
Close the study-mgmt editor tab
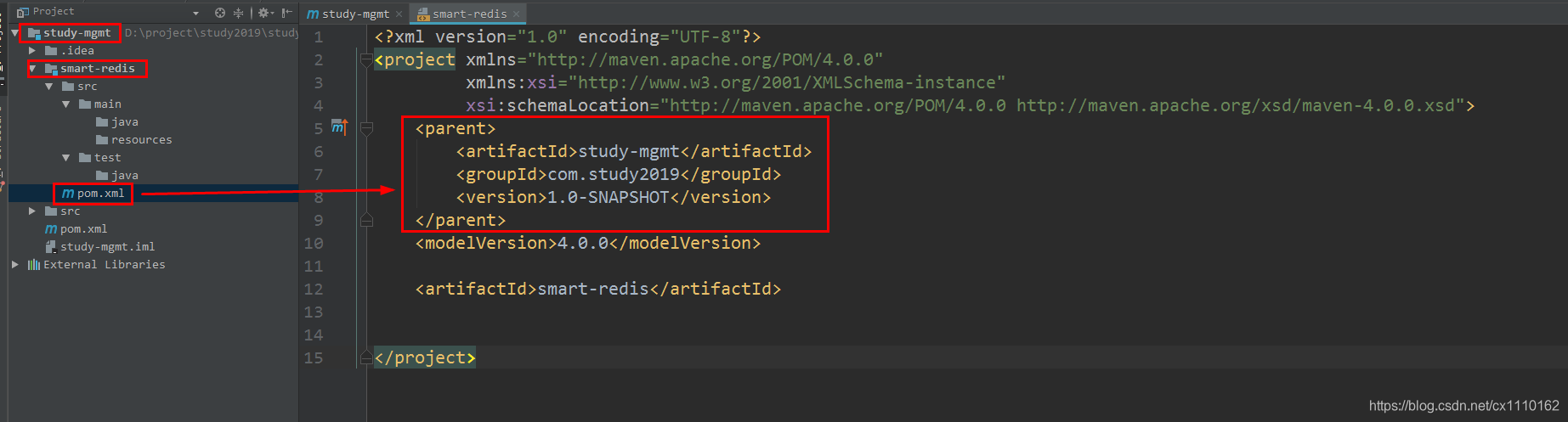coord(399,14)
